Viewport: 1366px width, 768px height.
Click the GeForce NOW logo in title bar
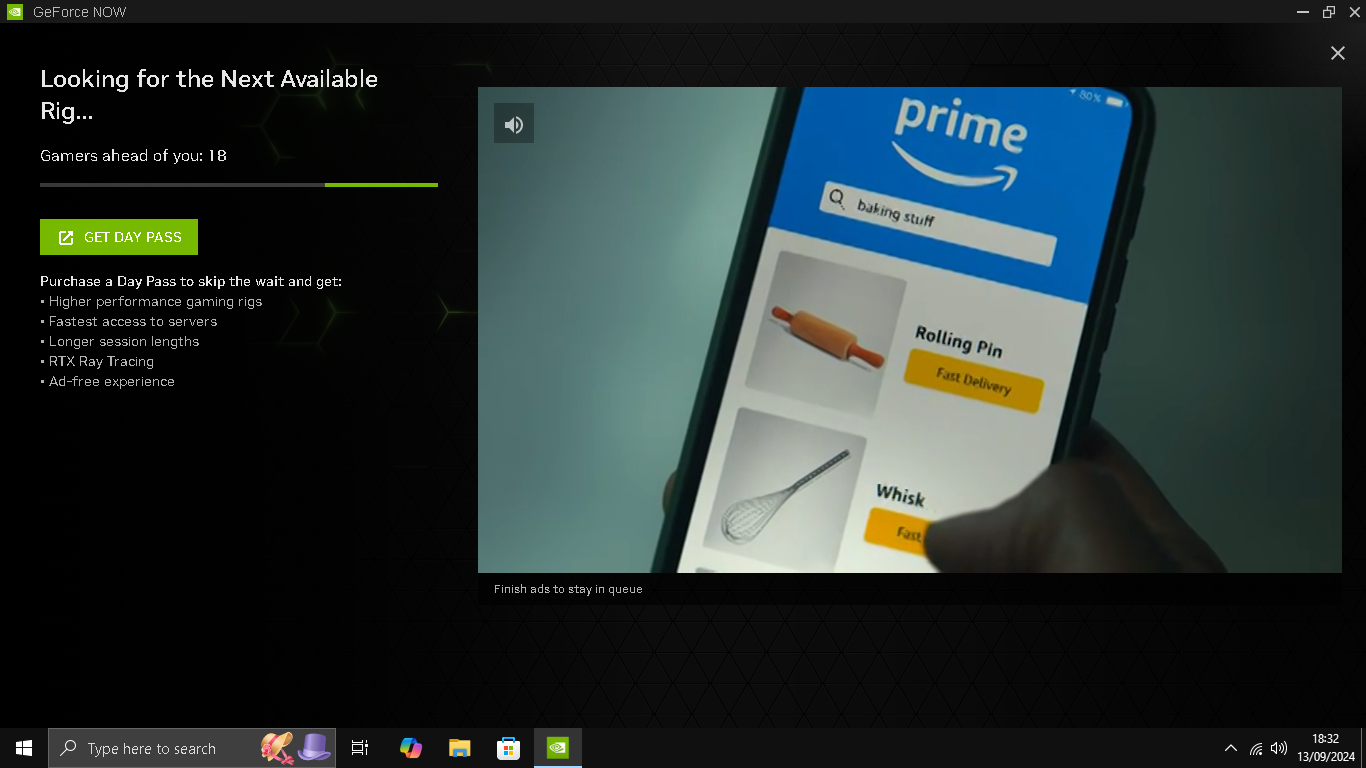[x=15, y=12]
